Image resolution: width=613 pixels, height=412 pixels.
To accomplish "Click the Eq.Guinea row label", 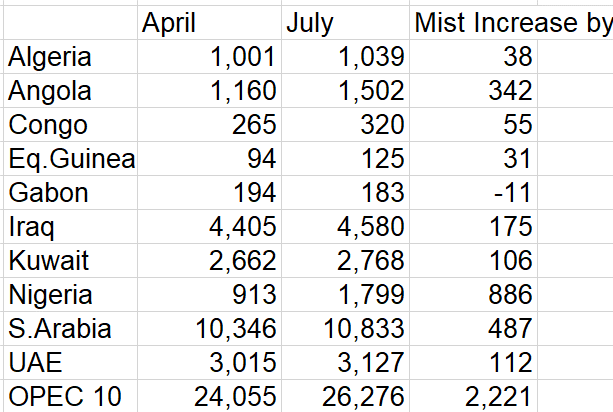I will click(x=70, y=159).
